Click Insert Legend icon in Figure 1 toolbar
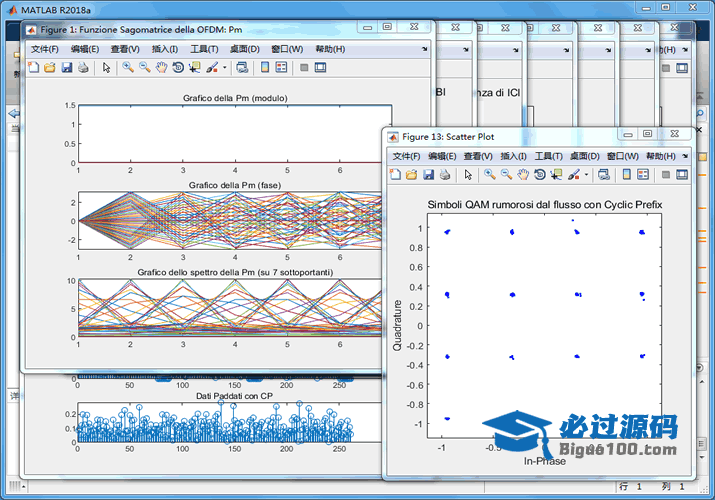 click(x=281, y=67)
